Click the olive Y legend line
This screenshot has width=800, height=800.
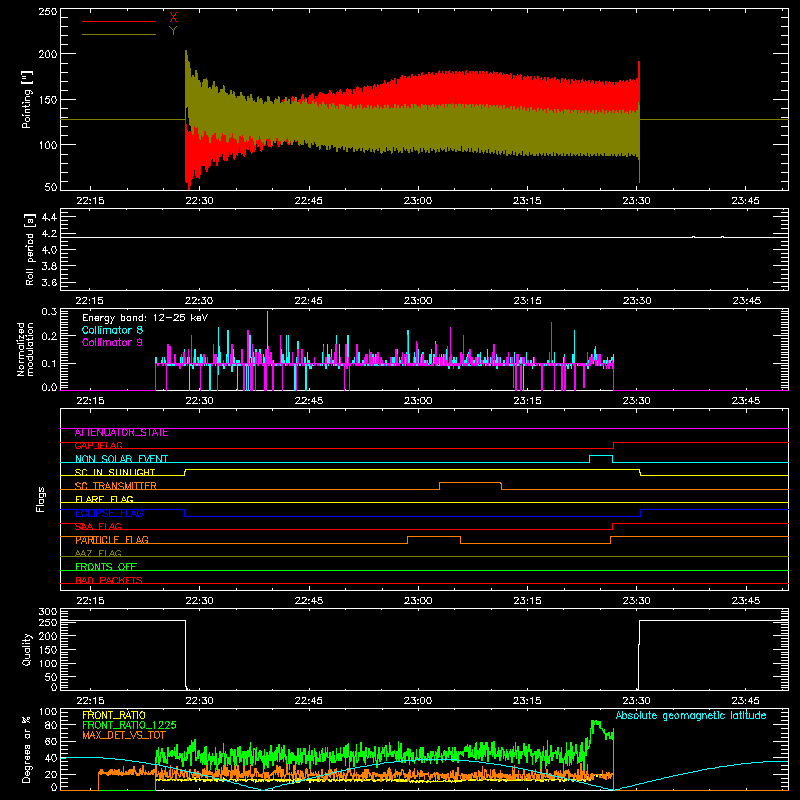pos(119,34)
